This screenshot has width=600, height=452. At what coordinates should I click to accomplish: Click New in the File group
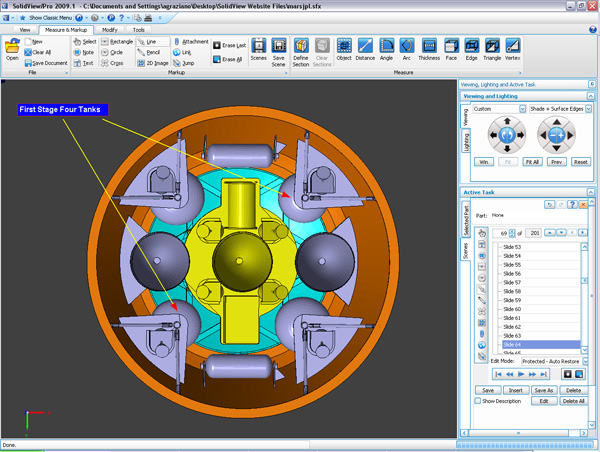(x=34, y=41)
